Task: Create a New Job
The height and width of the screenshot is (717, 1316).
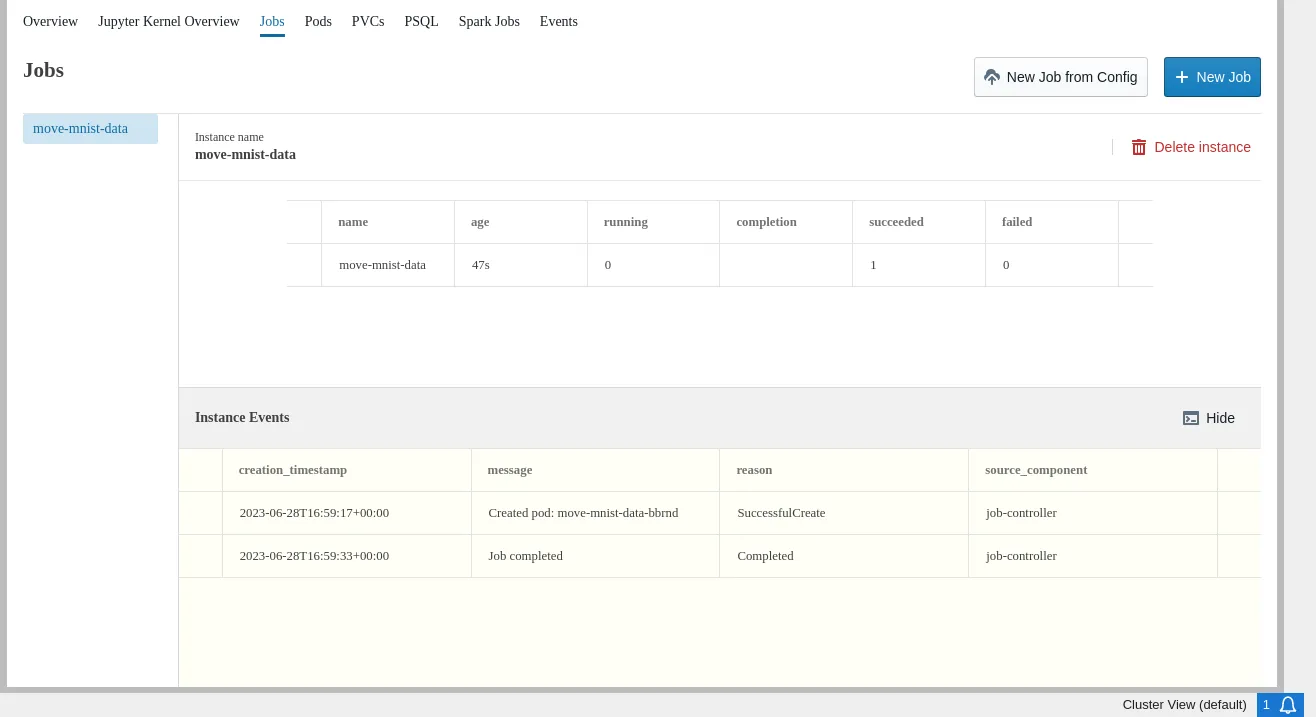Action: [1212, 77]
